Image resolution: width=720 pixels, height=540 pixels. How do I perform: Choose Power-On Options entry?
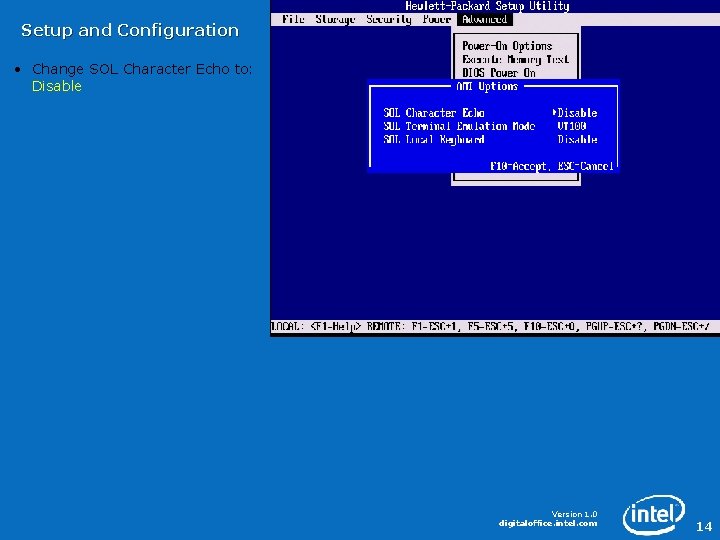pos(507,46)
